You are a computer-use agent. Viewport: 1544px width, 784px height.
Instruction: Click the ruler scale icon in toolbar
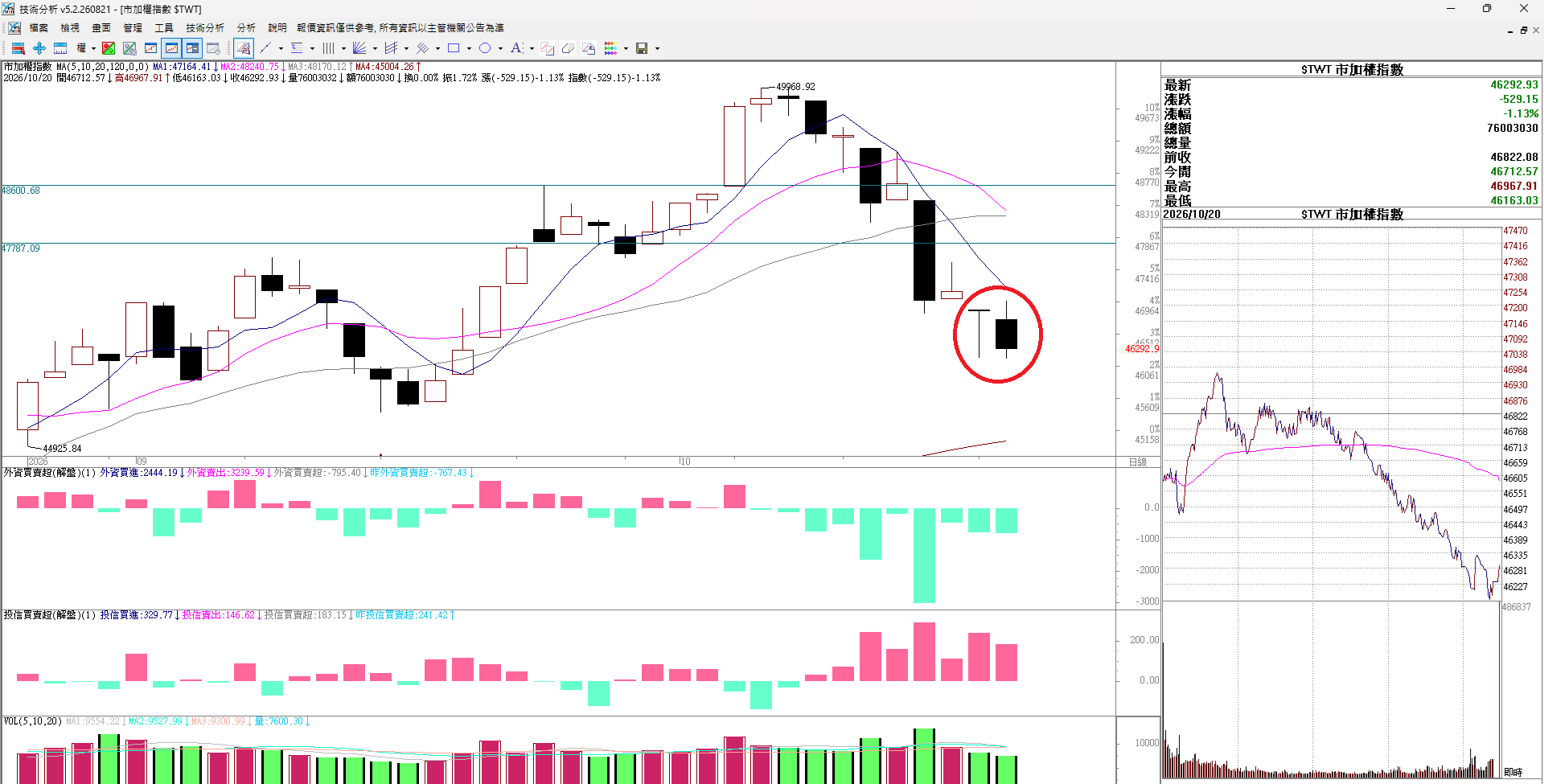coord(60,48)
